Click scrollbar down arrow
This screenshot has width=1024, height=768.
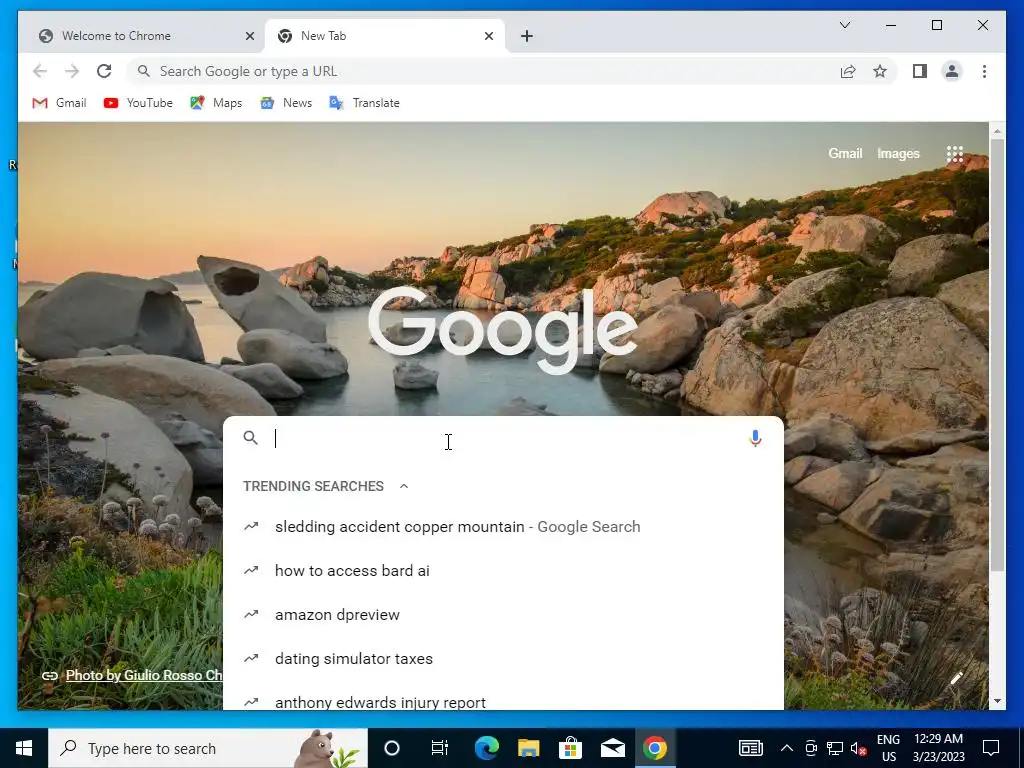pyautogui.click(x=997, y=701)
